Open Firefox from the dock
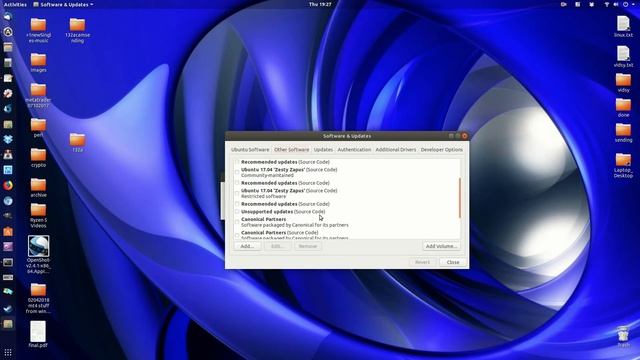Screen dimensions: 640x360 pyautogui.click(x=8, y=185)
